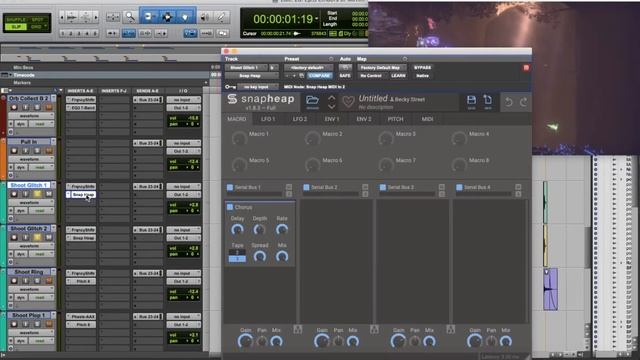The width and height of the screenshot is (640, 360).
Task: Save the Snap Heap preset via floppy icon
Action: coord(471,101)
